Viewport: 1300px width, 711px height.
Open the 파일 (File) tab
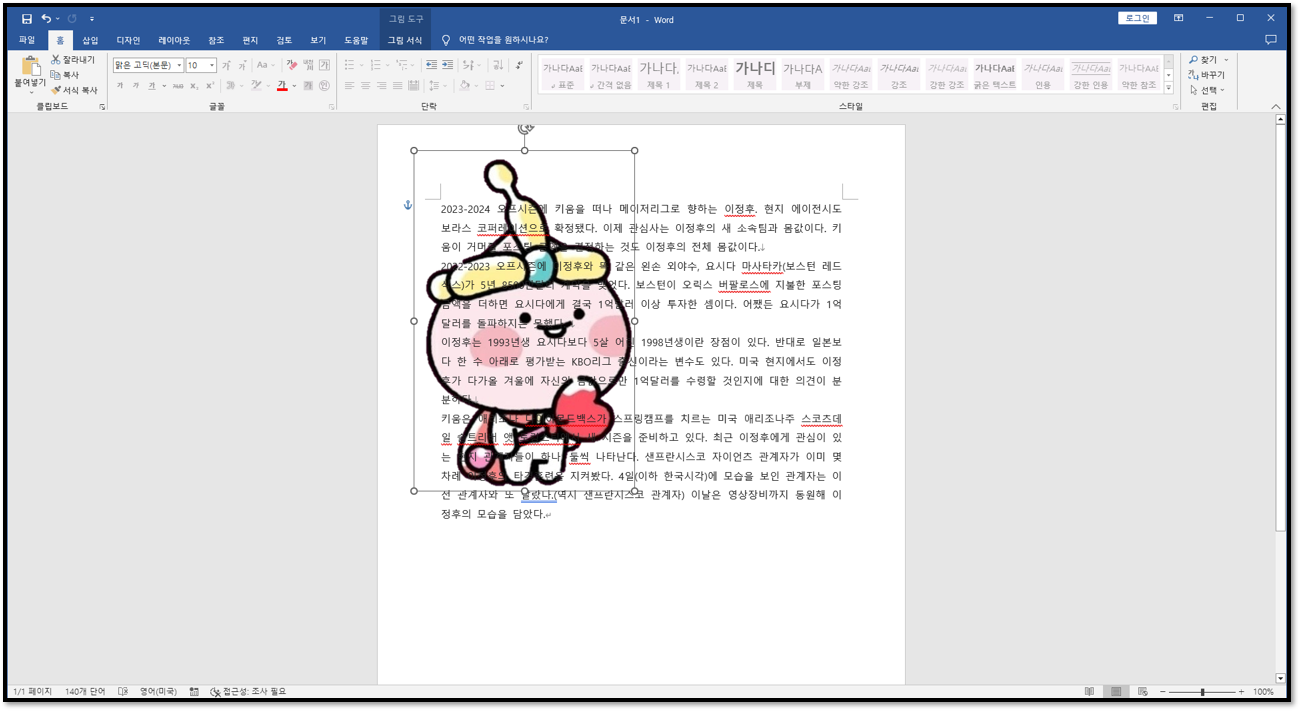pyautogui.click(x=27, y=40)
